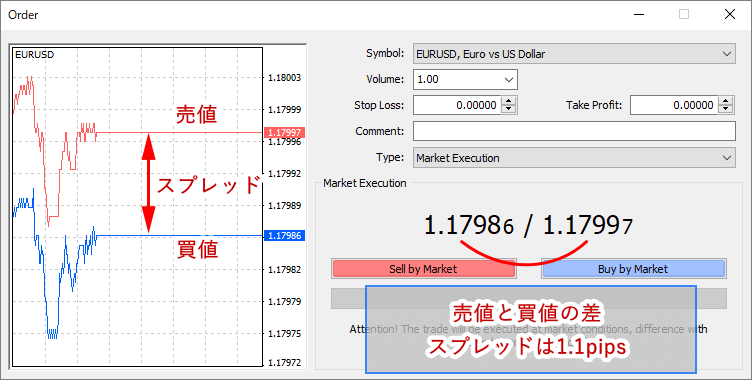This screenshot has width=752, height=380.
Task: Expand the Volume combo box arrow
Action: pyautogui.click(x=509, y=80)
